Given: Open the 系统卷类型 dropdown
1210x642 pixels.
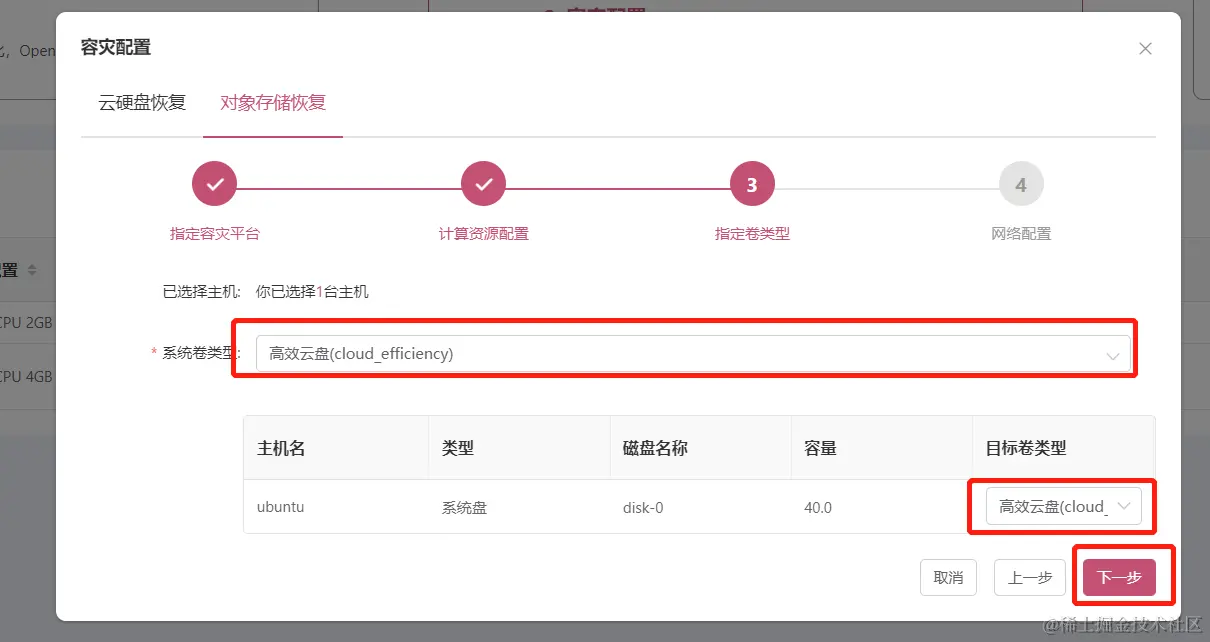Looking at the screenshot, I should pyautogui.click(x=693, y=353).
